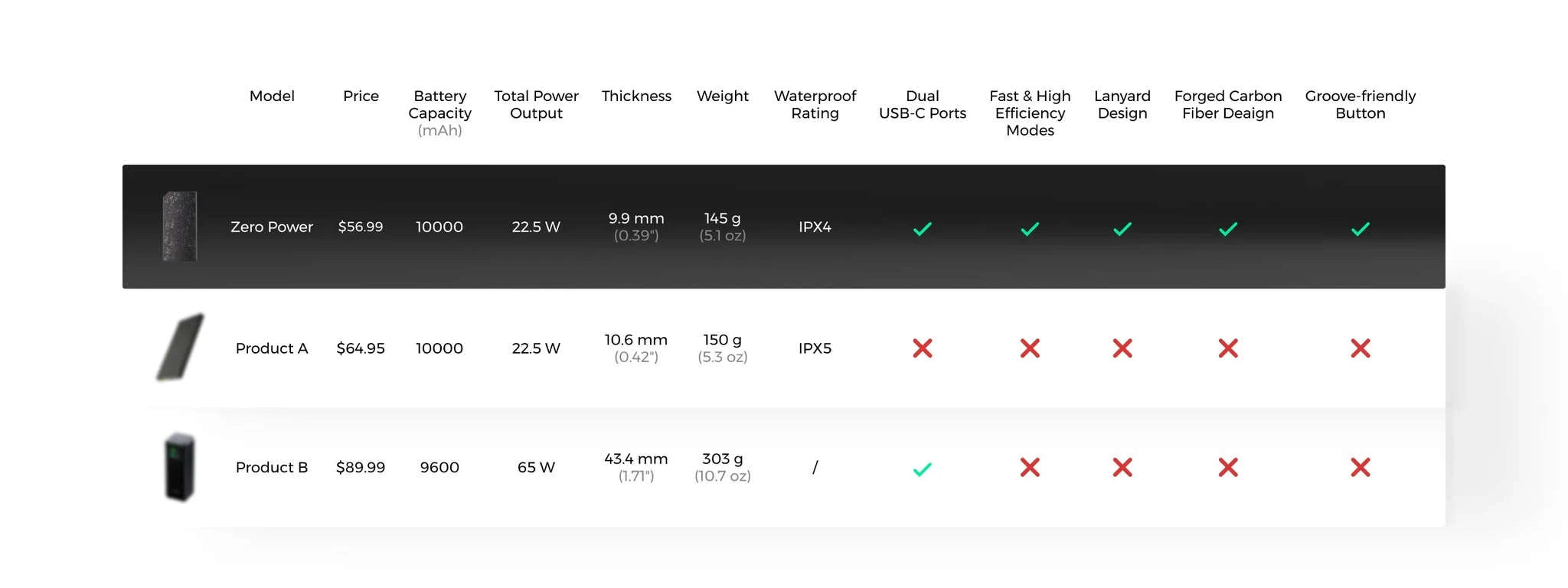Screen dimensions: 1568x588
Task: Click Zero Power's Forged Carbon Fiber checkmark
Action: point(1227,228)
